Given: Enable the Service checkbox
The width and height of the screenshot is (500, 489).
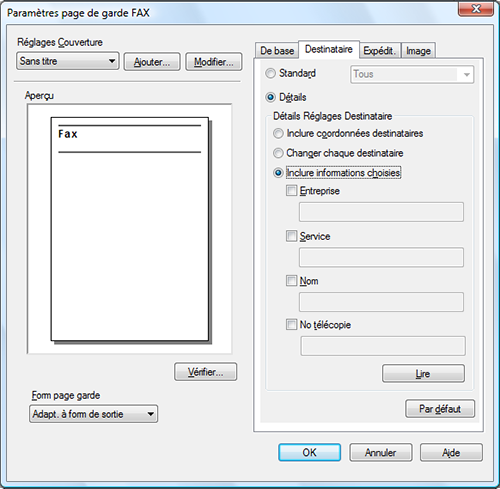Looking at the screenshot, I should pos(291,236).
